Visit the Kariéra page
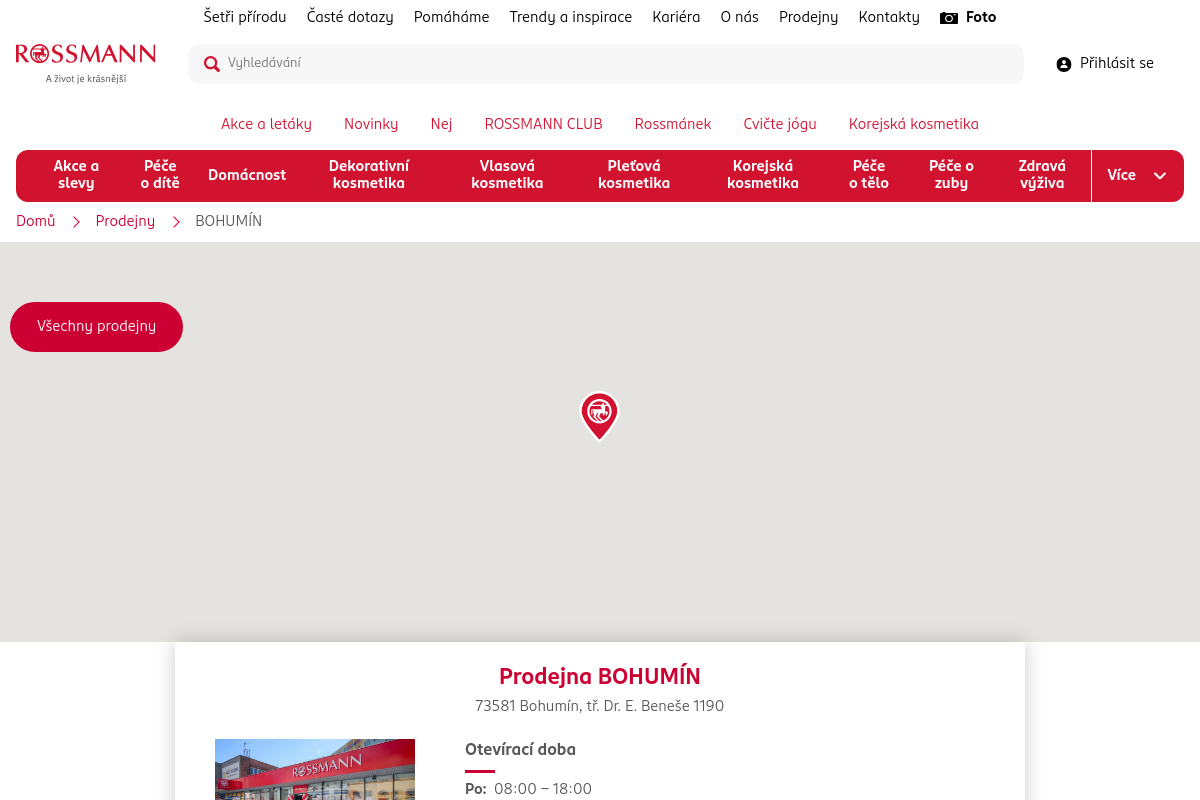This screenshot has height=800, width=1200. coord(676,17)
